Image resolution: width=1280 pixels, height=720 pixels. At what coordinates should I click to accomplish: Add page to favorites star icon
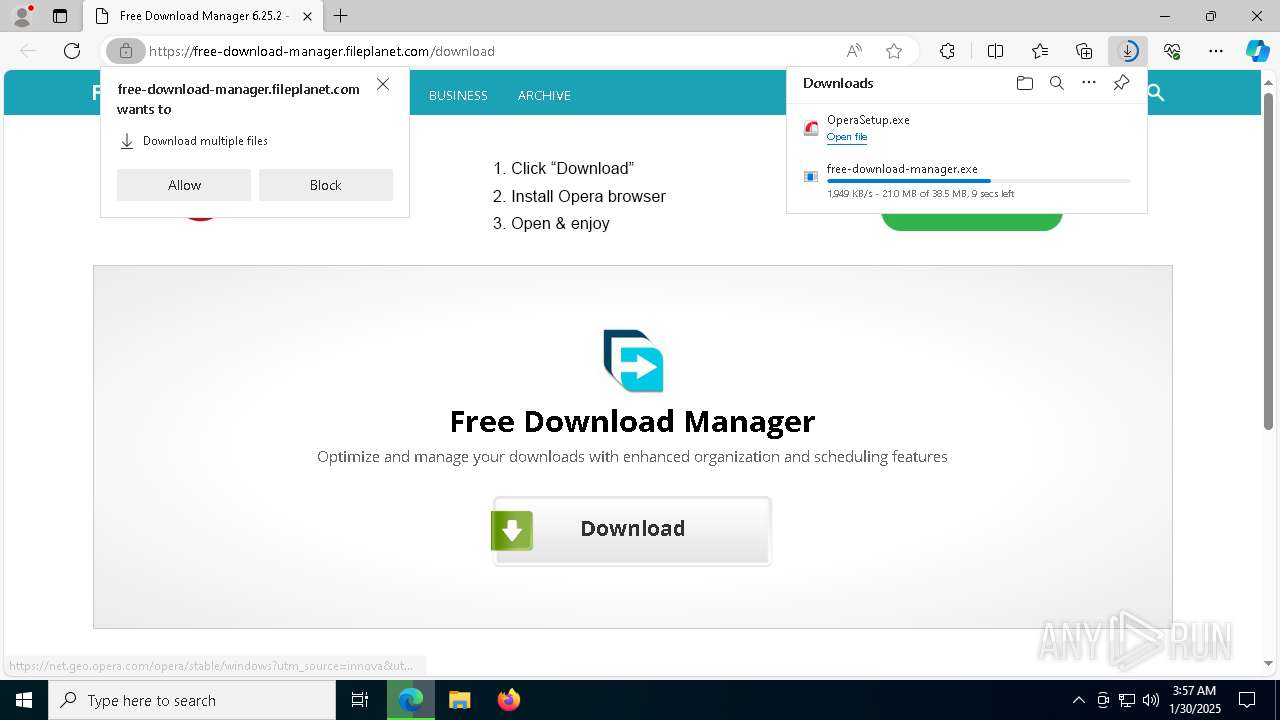[x=894, y=51]
